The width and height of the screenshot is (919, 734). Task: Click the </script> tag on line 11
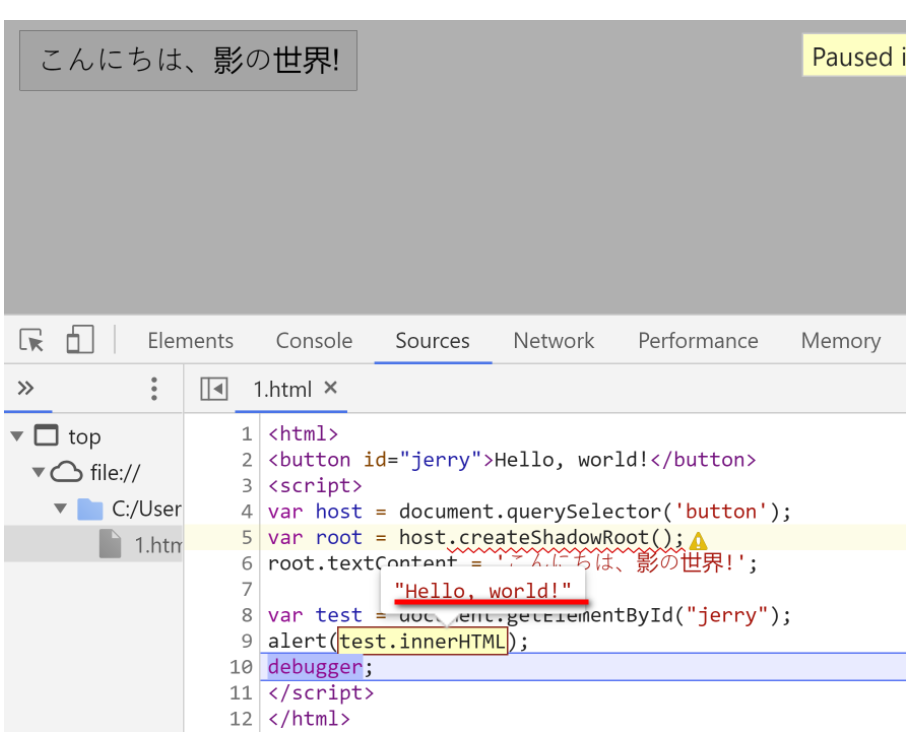[321, 692]
